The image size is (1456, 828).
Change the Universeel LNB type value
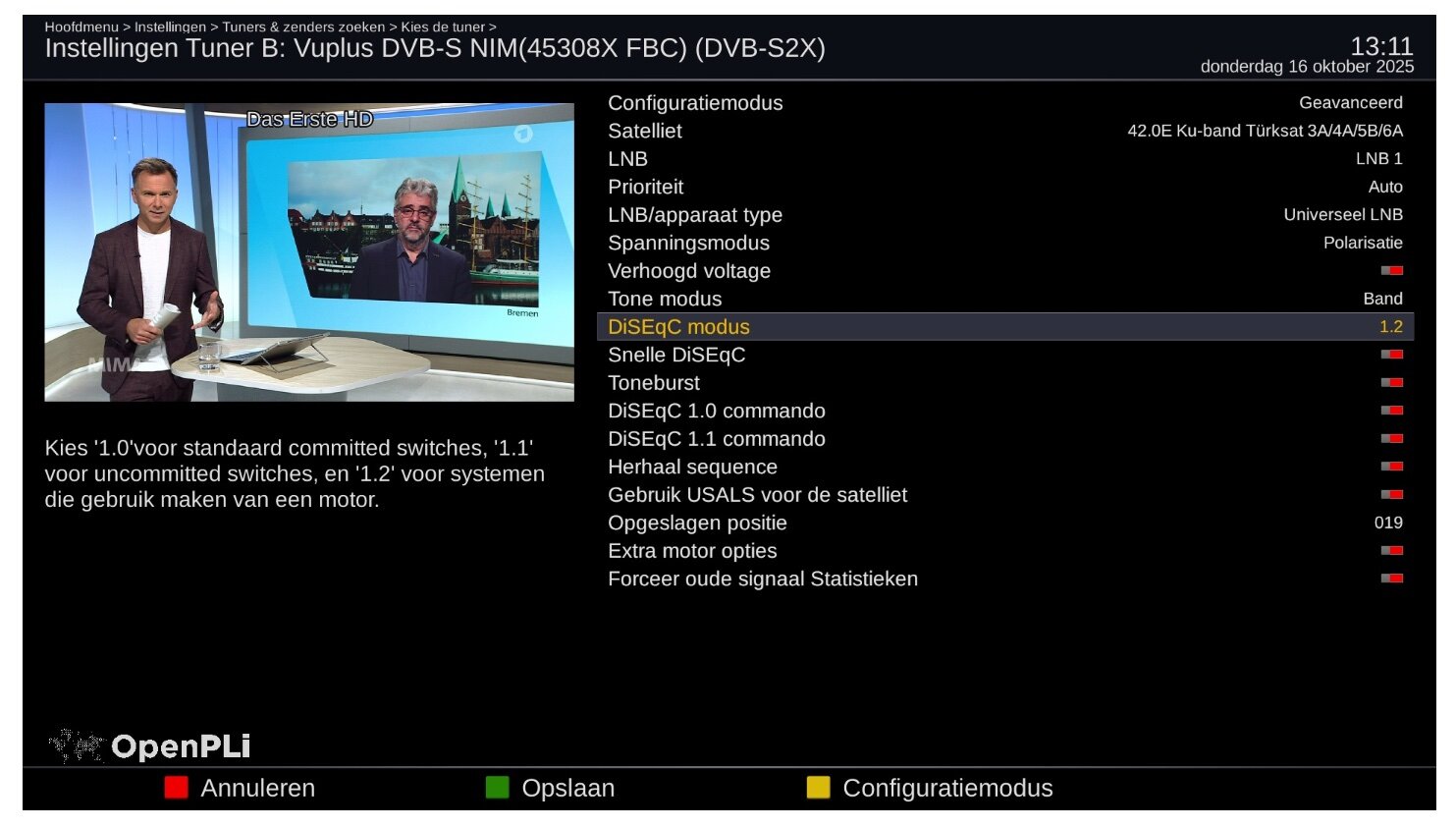(1343, 214)
